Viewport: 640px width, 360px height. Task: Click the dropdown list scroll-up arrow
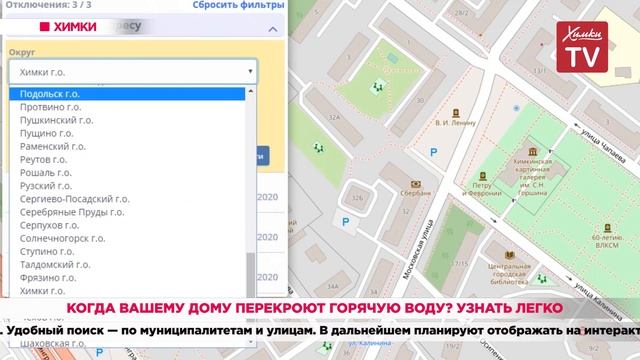(x=251, y=91)
